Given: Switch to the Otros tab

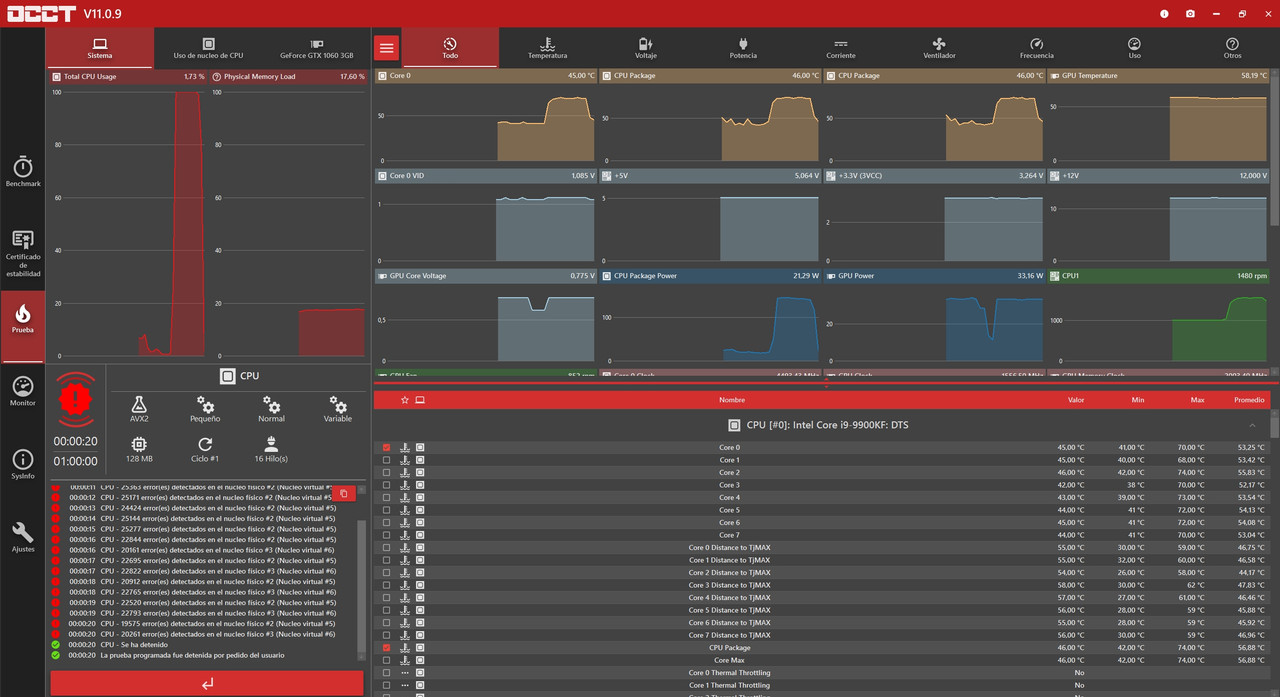Looking at the screenshot, I should click(x=1232, y=48).
